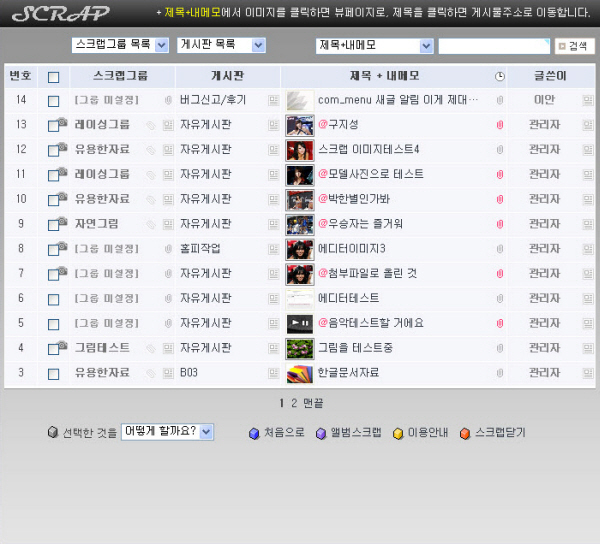Open the post titled 에디터이미지3
Image resolution: width=600 pixels, height=544 pixels.
click(x=352, y=249)
